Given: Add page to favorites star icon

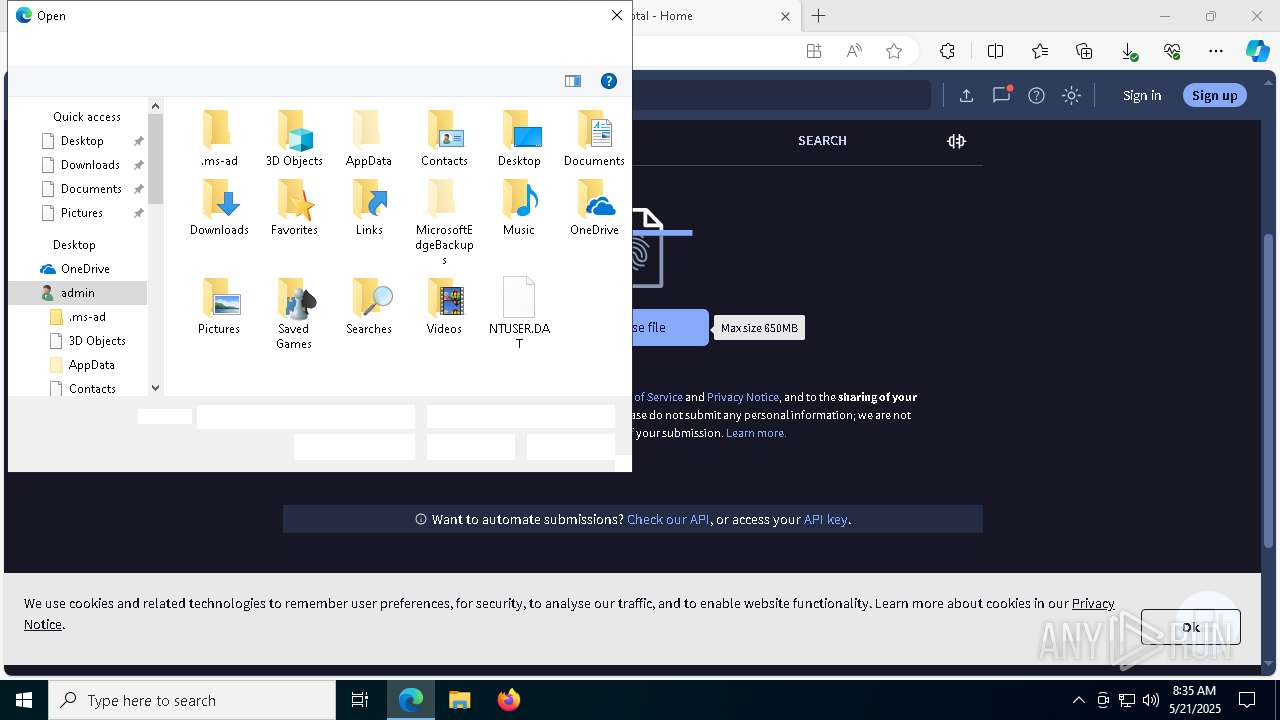Looking at the screenshot, I should coord(894,51).
